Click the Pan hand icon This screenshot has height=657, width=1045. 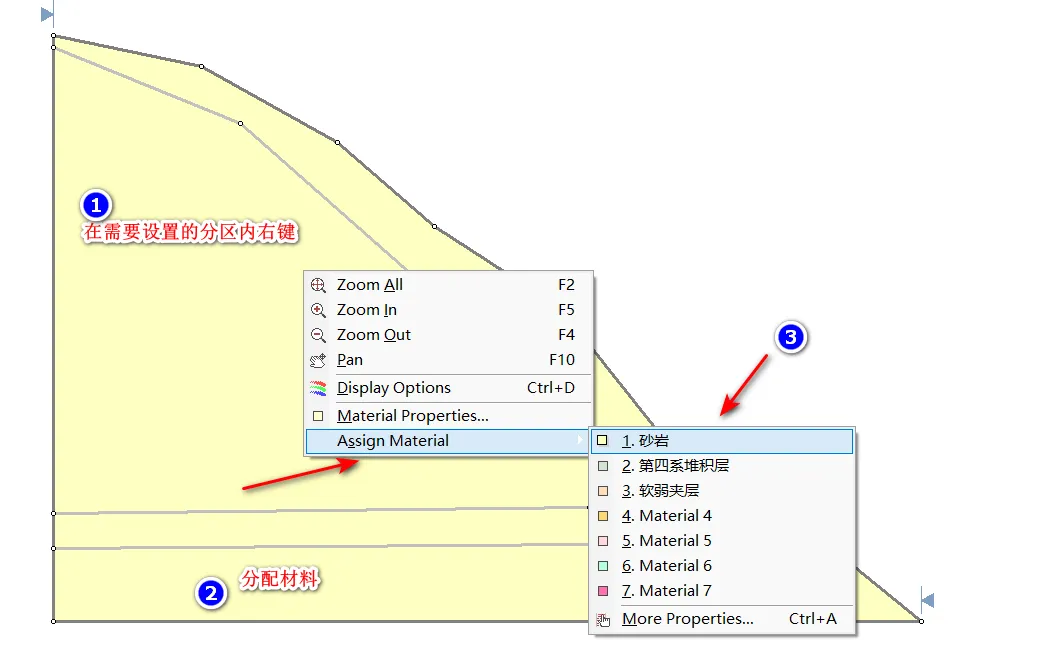click(x=319, y=360)
